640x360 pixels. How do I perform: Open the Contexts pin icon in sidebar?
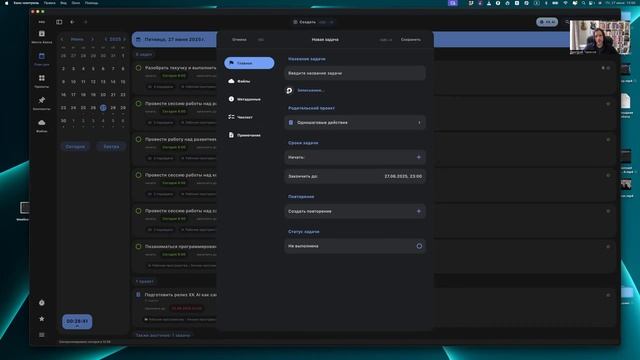(x=42, y=100)
